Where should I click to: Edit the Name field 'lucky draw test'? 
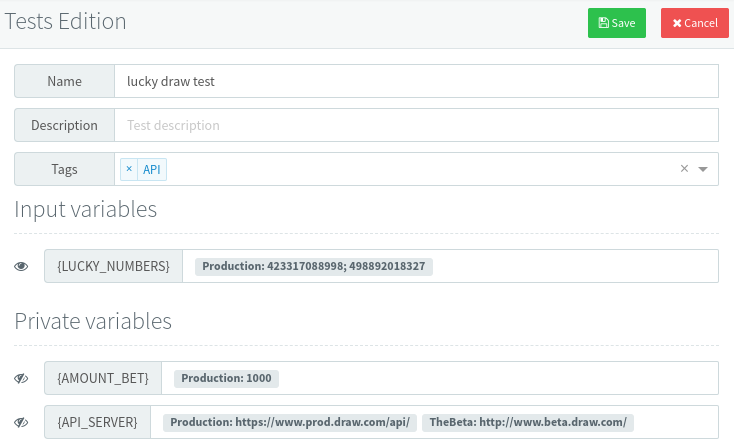(416, 81)
